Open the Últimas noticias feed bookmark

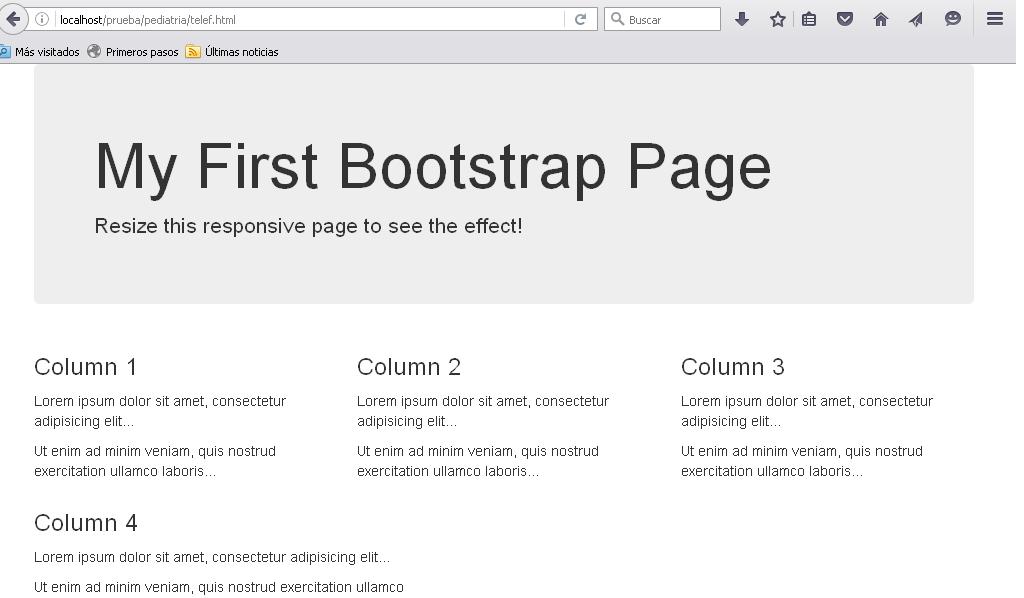coord(232,52)
